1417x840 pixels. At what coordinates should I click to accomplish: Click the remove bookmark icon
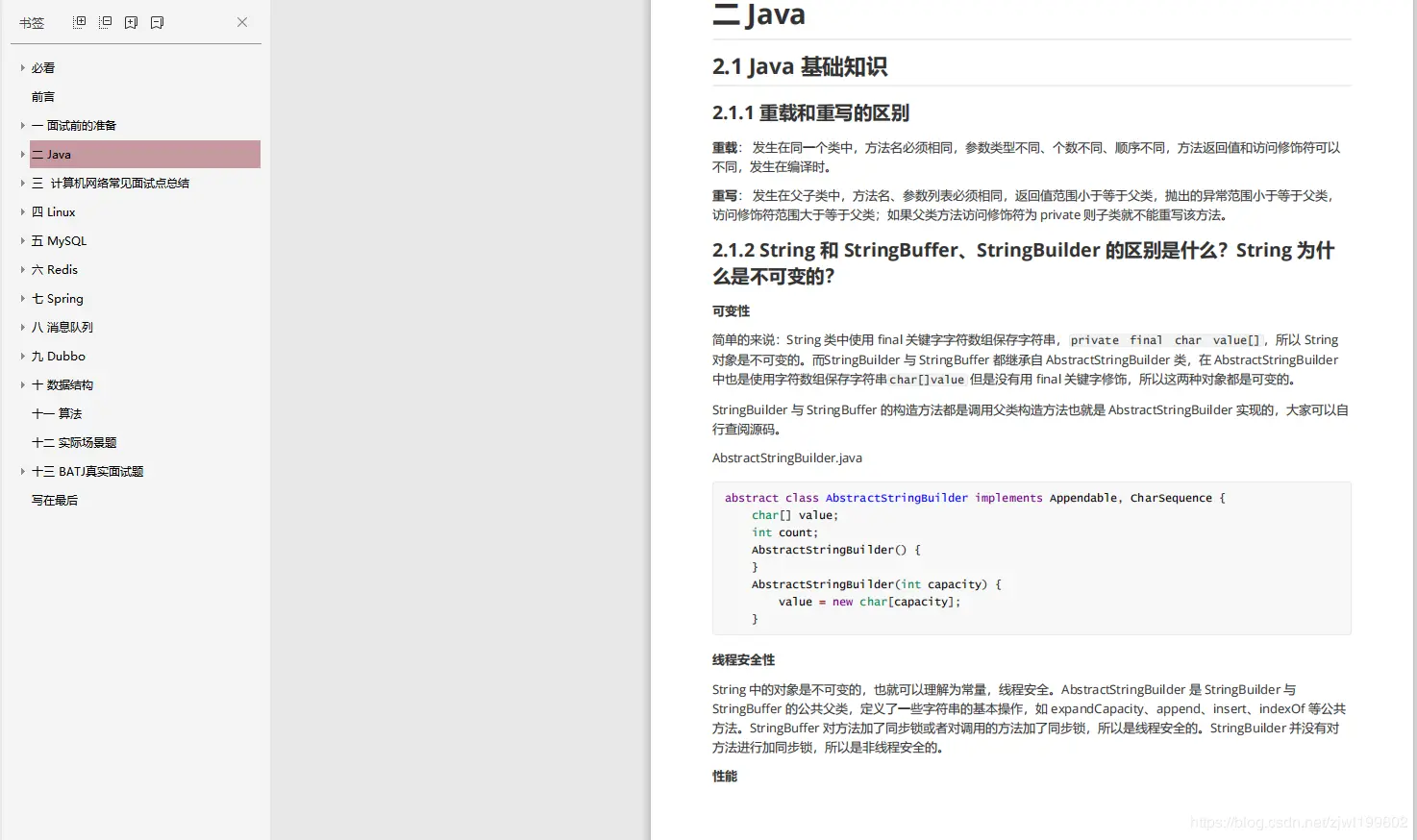[x=157, y=21]
